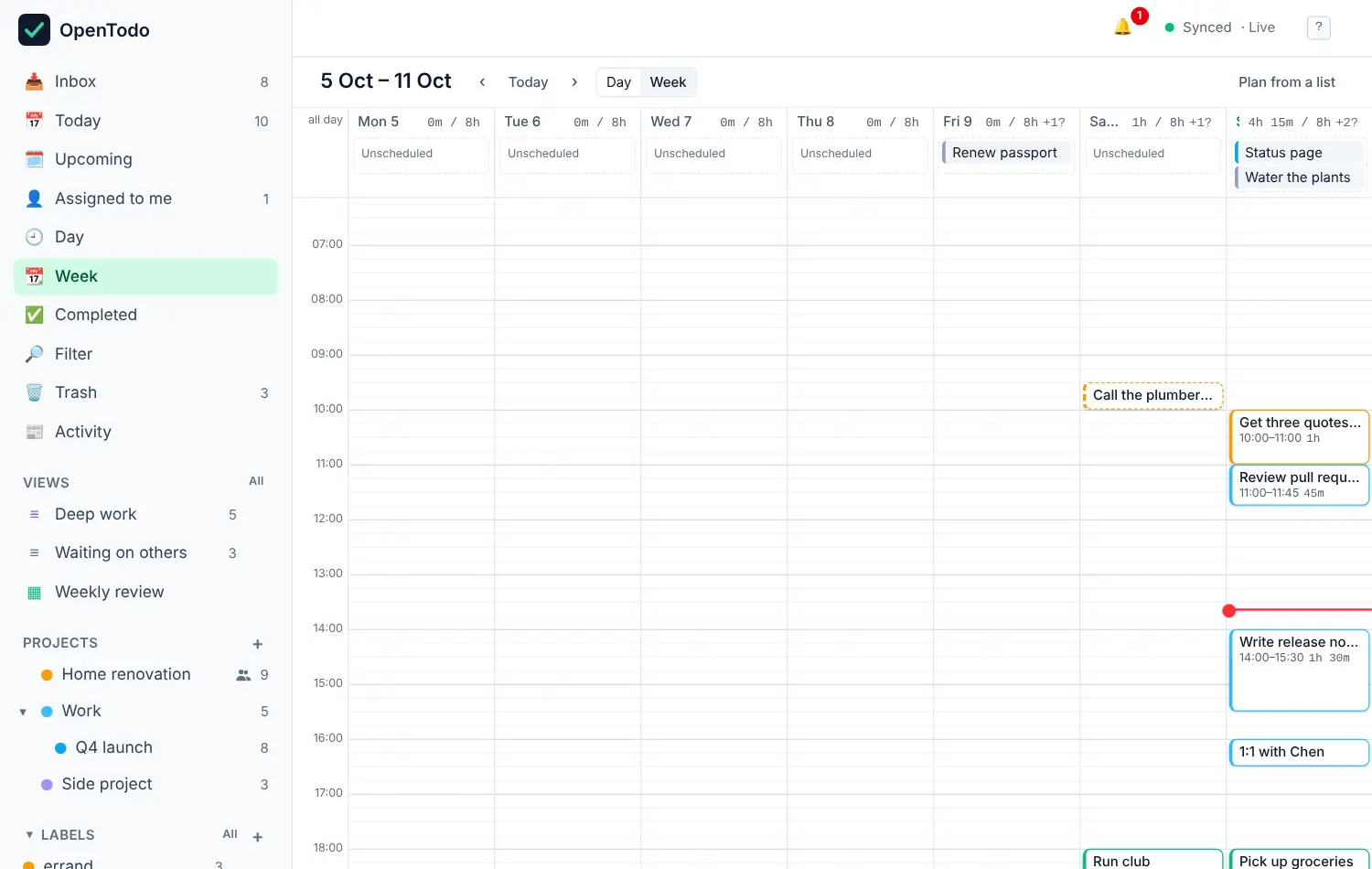Click the Completed green check icon

(x=34, y=315)
